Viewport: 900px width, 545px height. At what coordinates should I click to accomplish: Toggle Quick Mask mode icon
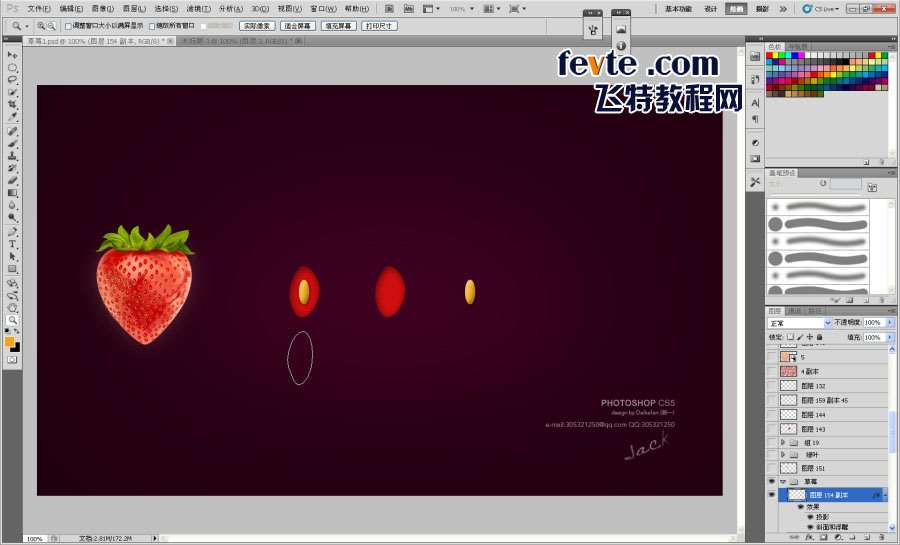click(x=12, y=360)
